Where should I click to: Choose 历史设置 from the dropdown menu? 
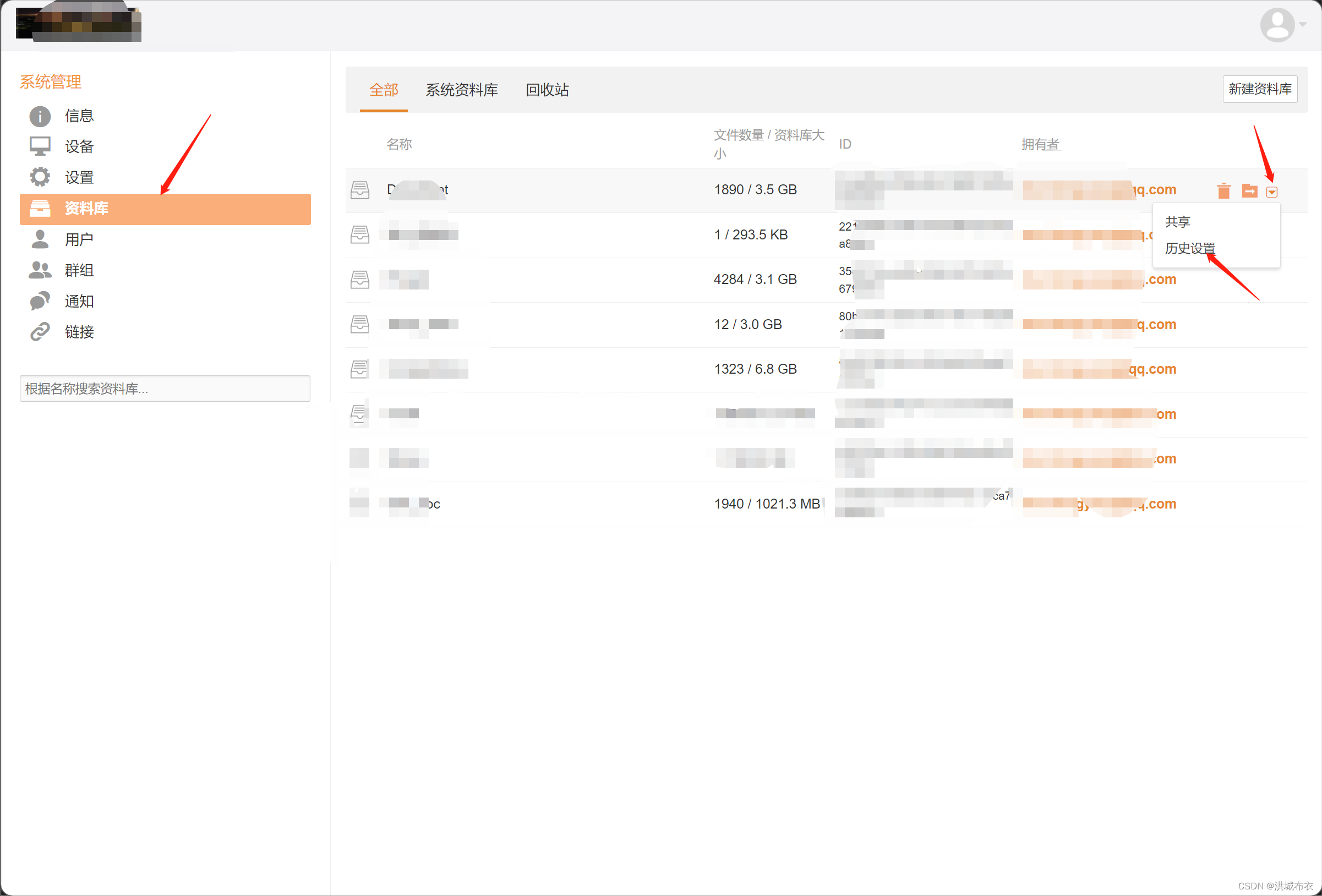pyautogui.click(x=1189, y=248)
